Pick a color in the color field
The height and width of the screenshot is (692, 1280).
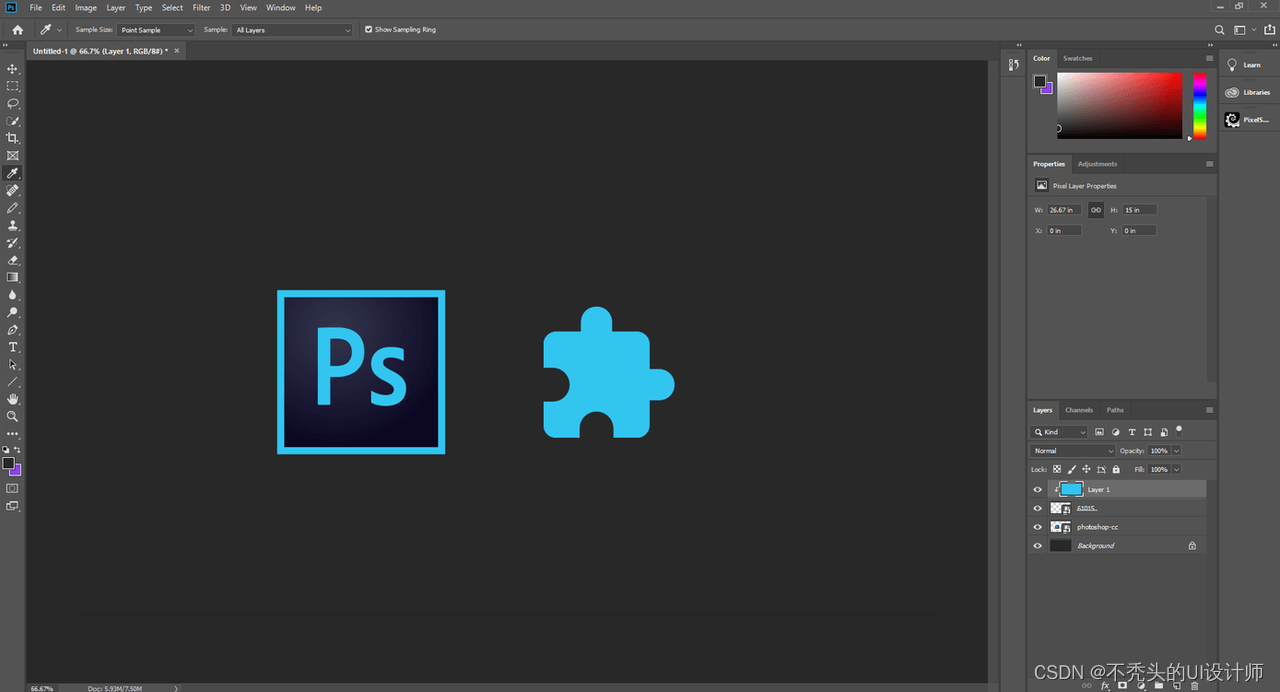pos(1120,105)
